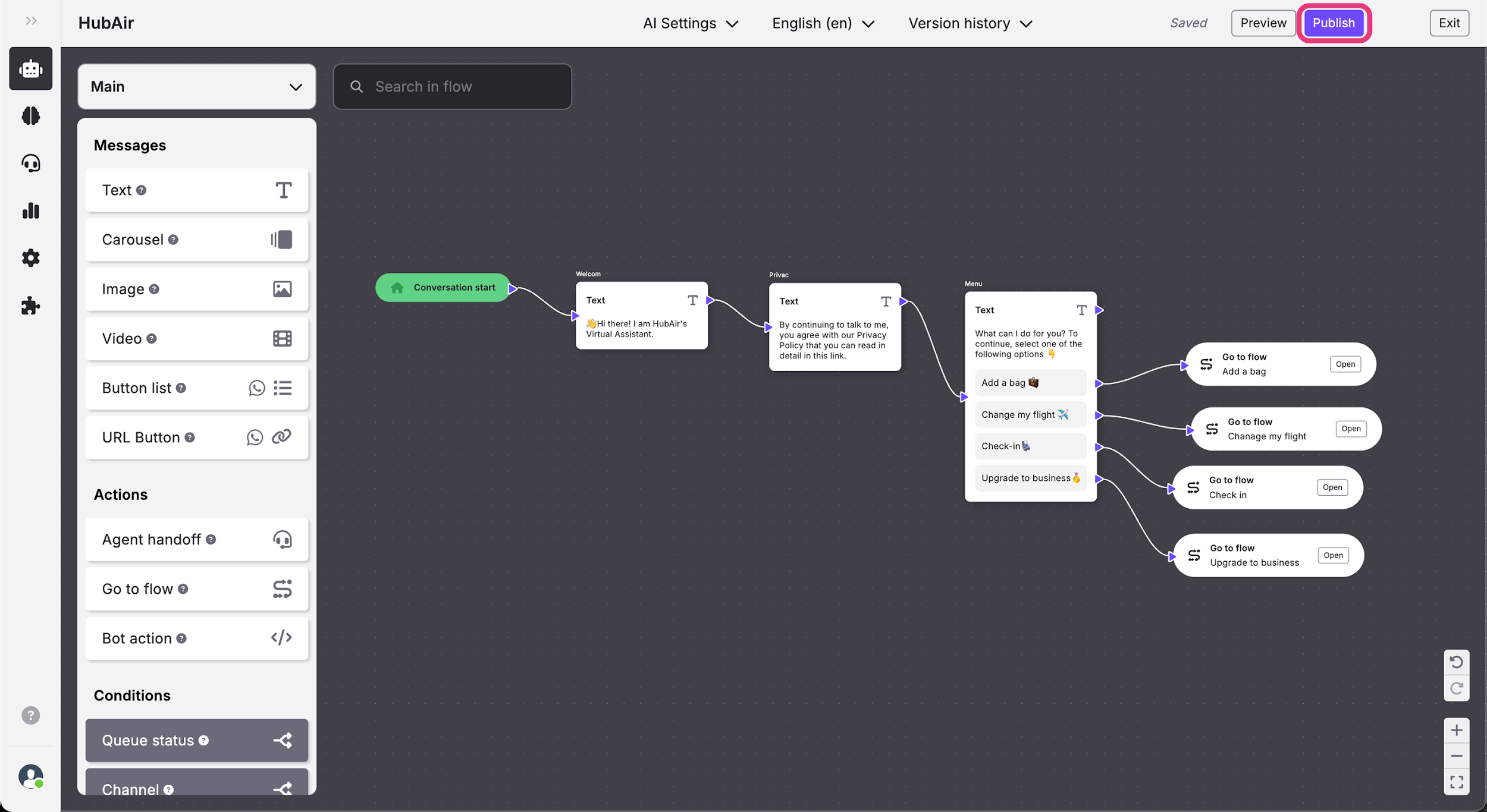
Task: Expand the collapsed sidebar with double chevron
Action: pos(31,21)
